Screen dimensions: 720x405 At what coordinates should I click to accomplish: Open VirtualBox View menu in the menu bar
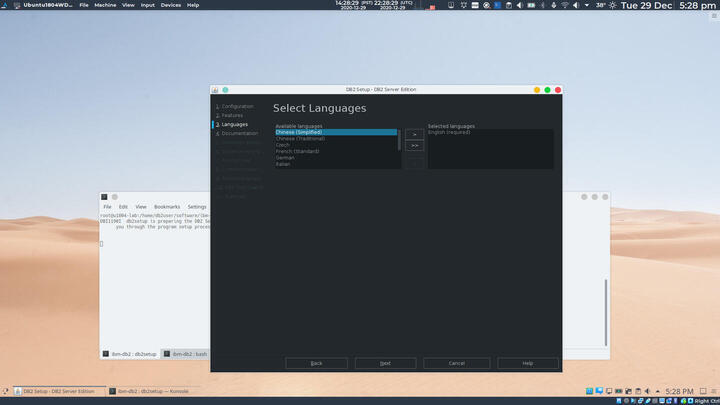tap(128, 5)
